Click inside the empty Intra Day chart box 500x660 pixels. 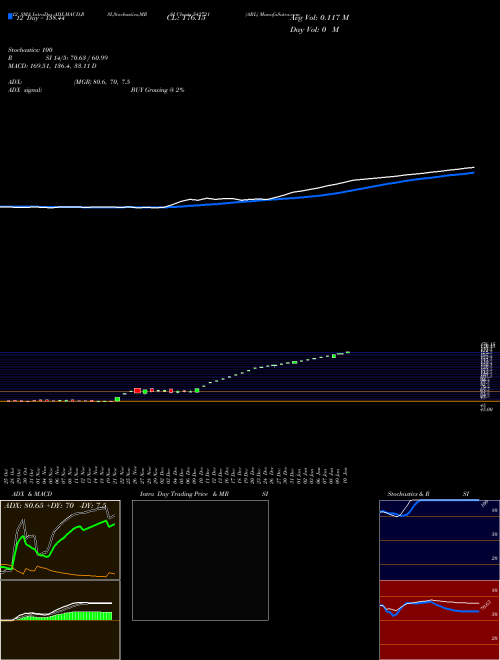tap(200, 560)
